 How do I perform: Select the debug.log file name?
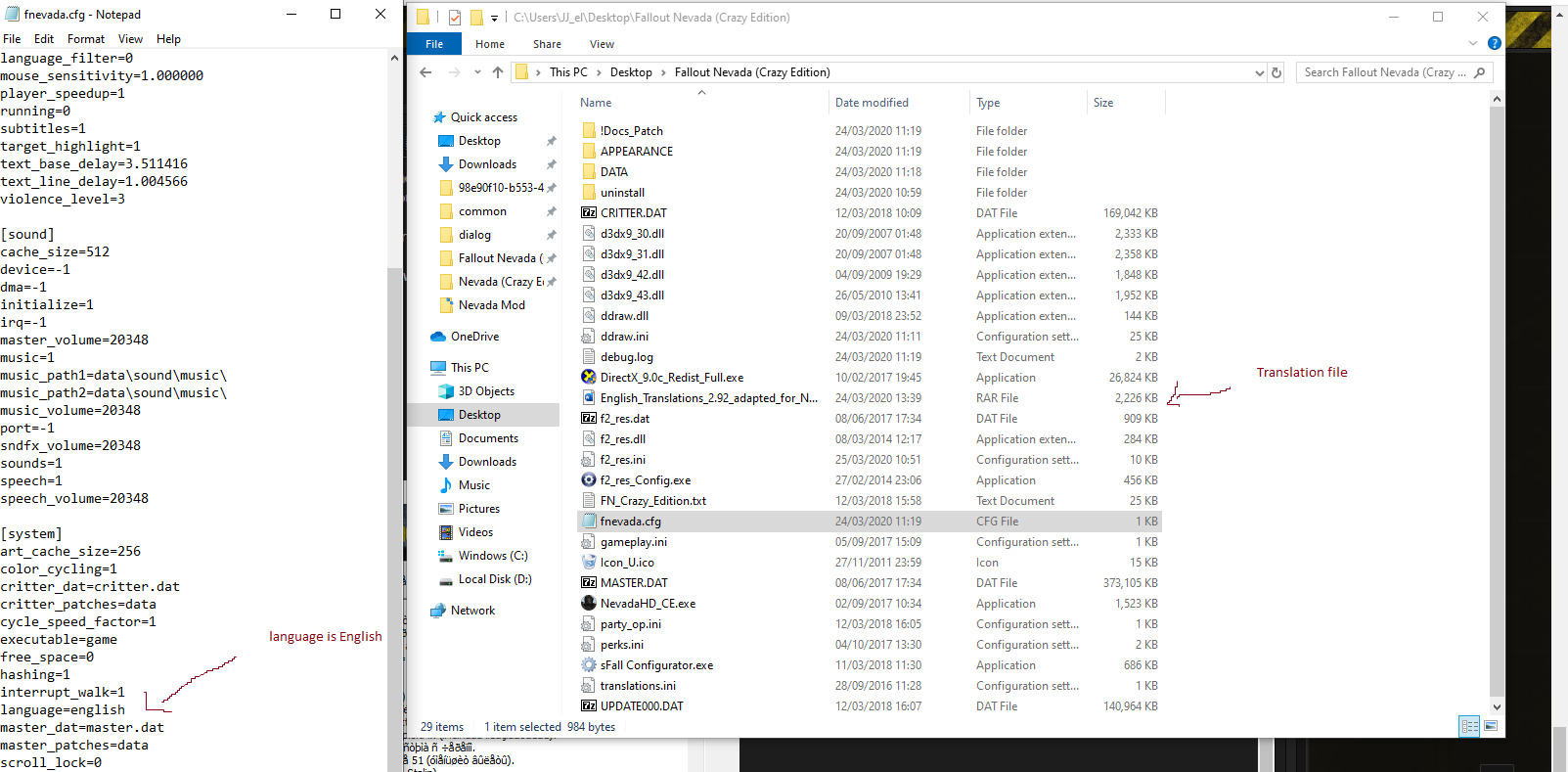(x=627, y=357)
